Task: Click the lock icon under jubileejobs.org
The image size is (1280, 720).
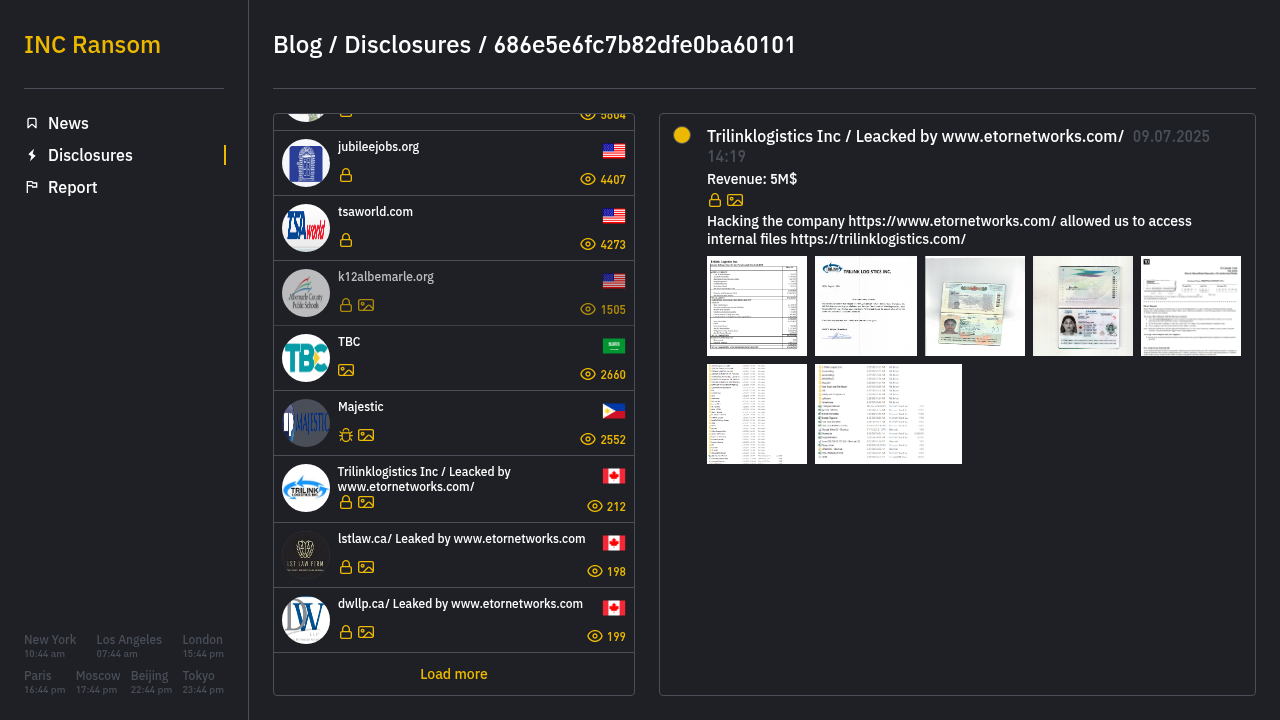Action: tap(346, 175)
